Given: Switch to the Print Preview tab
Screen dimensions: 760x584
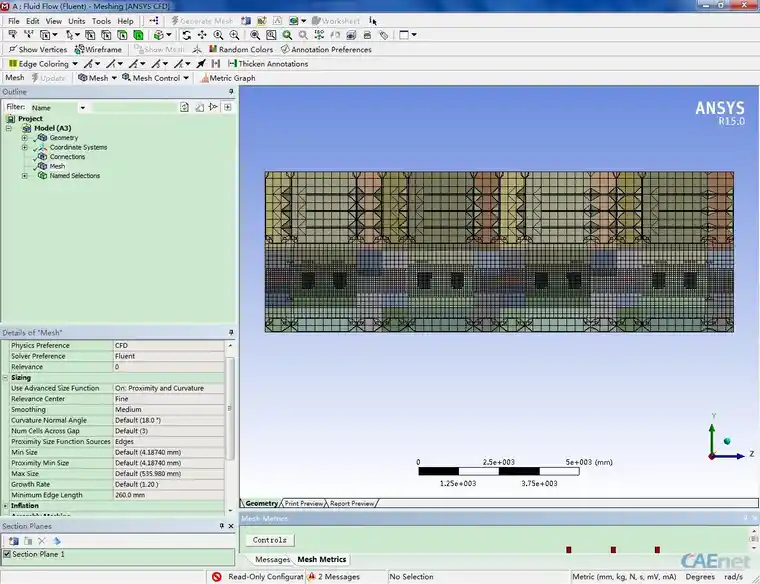Looking at the screenshot, I should click(x=303, y=504).
